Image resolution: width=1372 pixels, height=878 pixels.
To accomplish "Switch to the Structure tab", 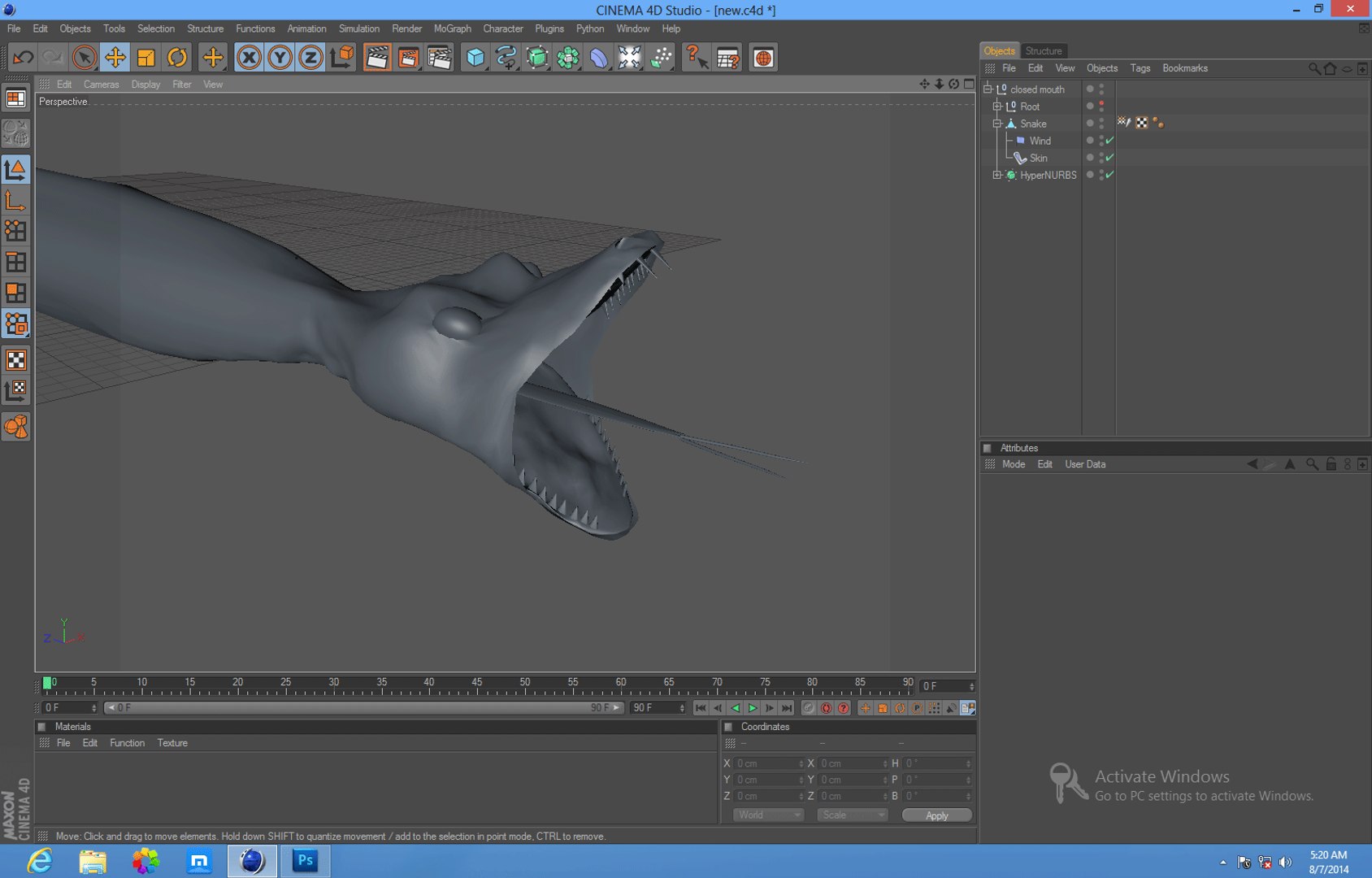I will 1043,50.
